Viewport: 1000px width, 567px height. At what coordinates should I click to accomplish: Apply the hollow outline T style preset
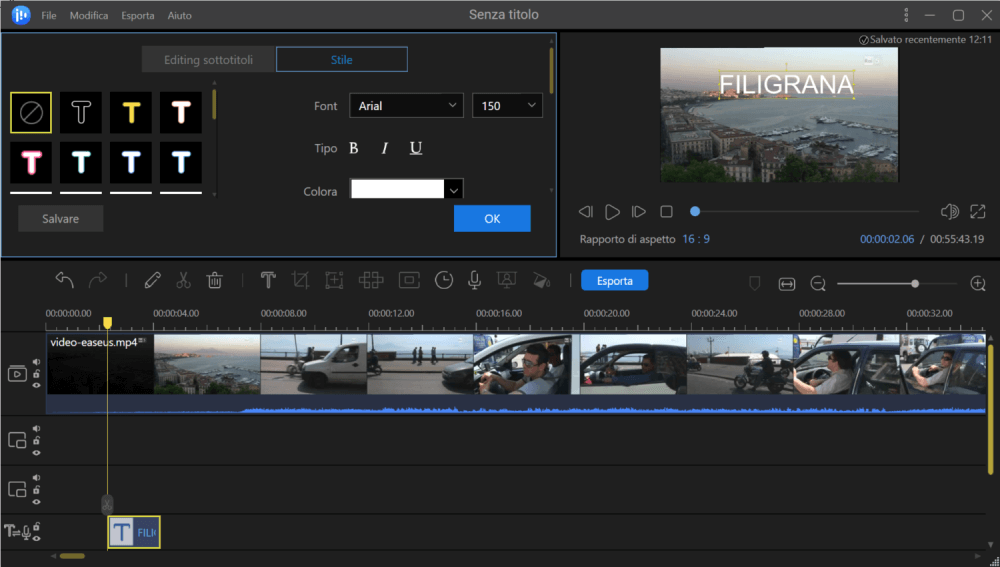point(81,113)
